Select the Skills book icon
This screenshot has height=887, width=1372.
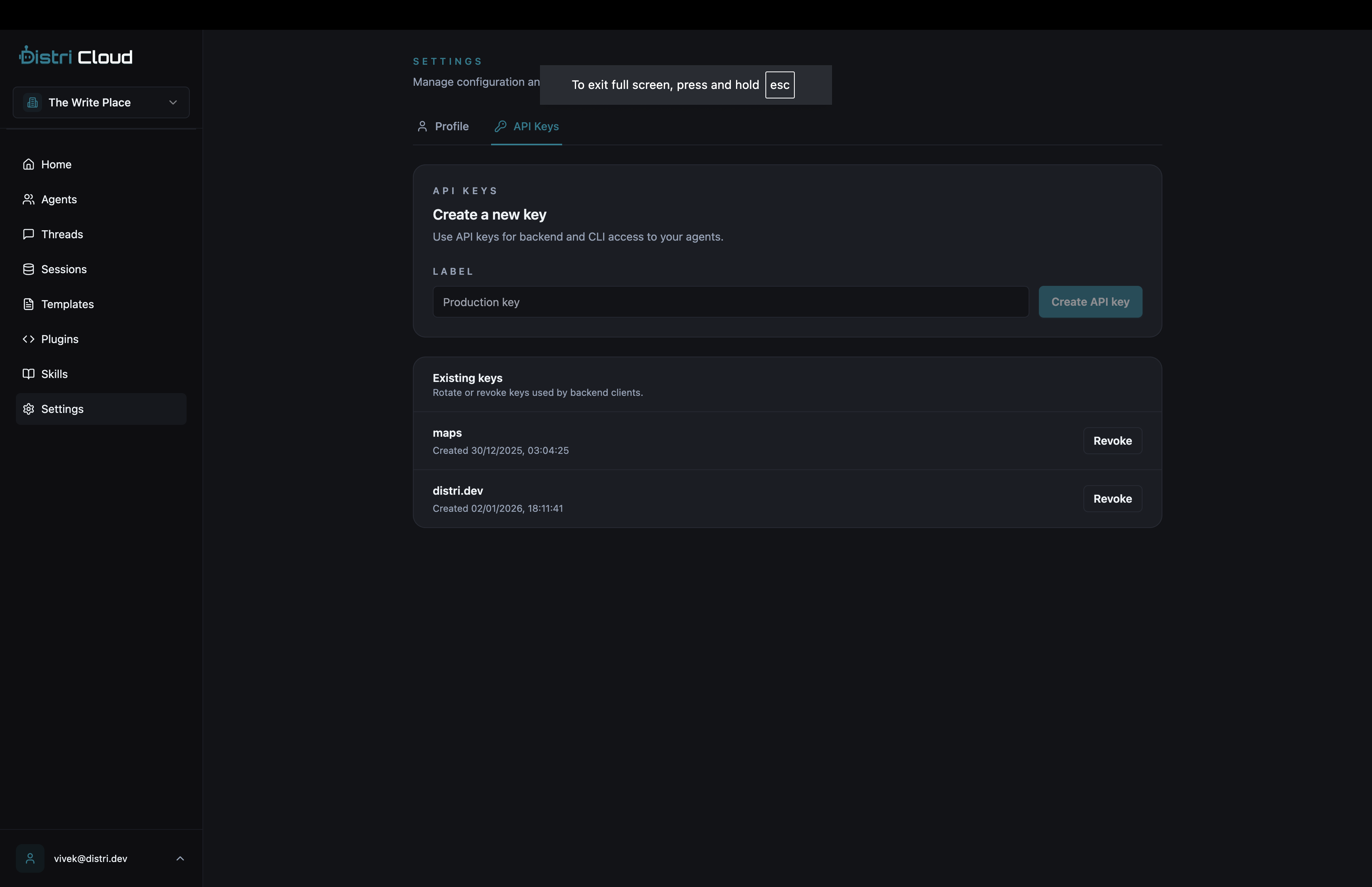(29, 374)
